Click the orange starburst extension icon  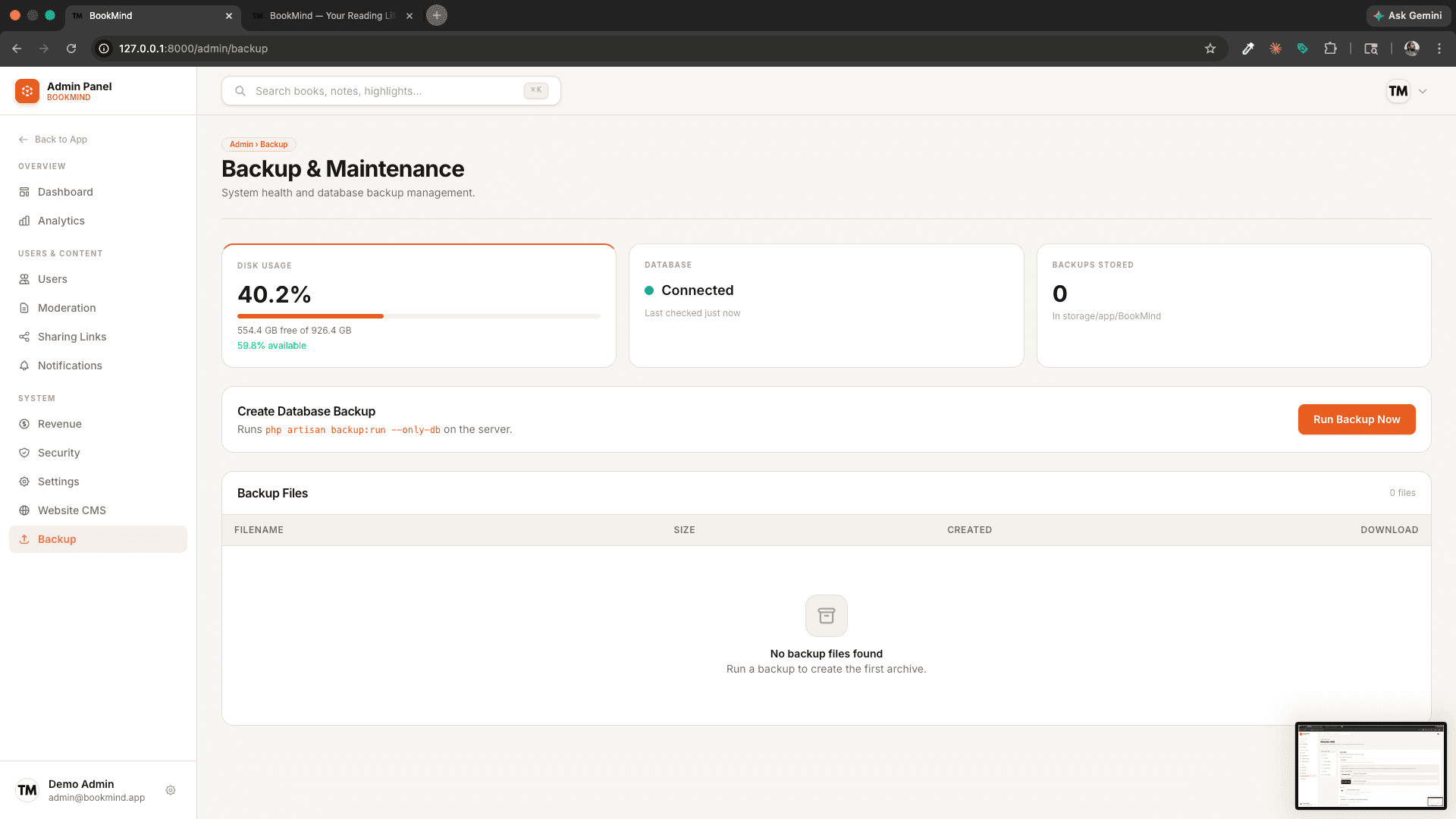[x=1276, y=49]
